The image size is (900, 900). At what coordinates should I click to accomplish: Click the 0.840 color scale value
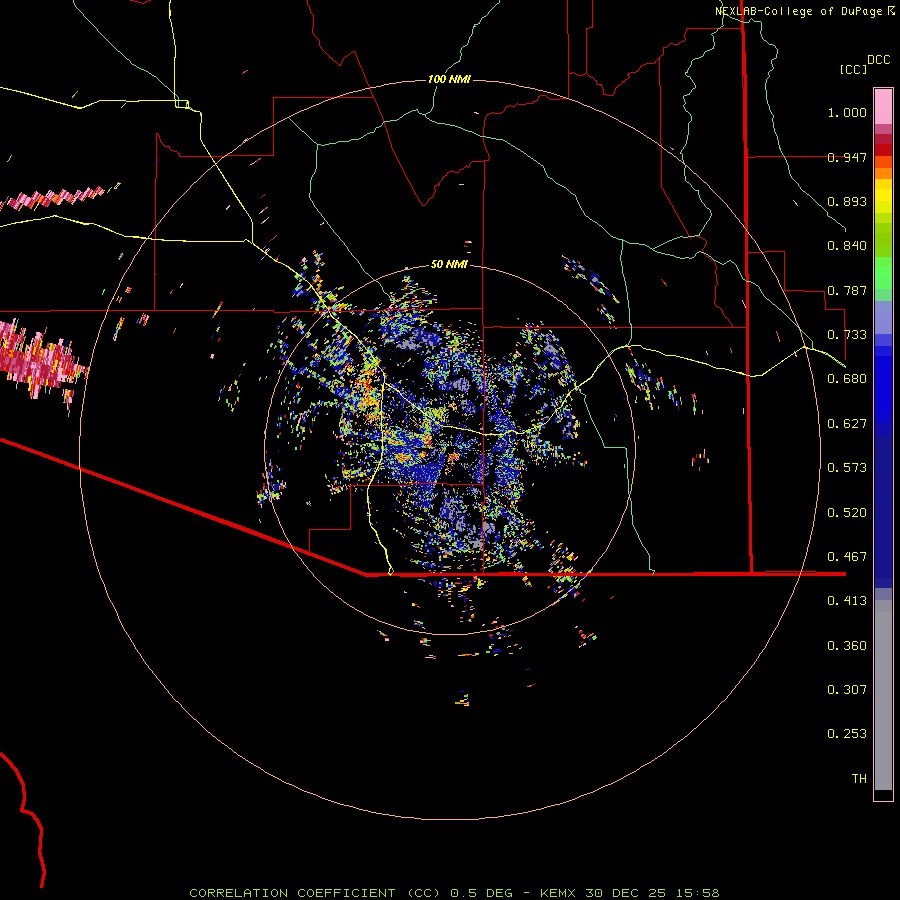coord(847,246)
